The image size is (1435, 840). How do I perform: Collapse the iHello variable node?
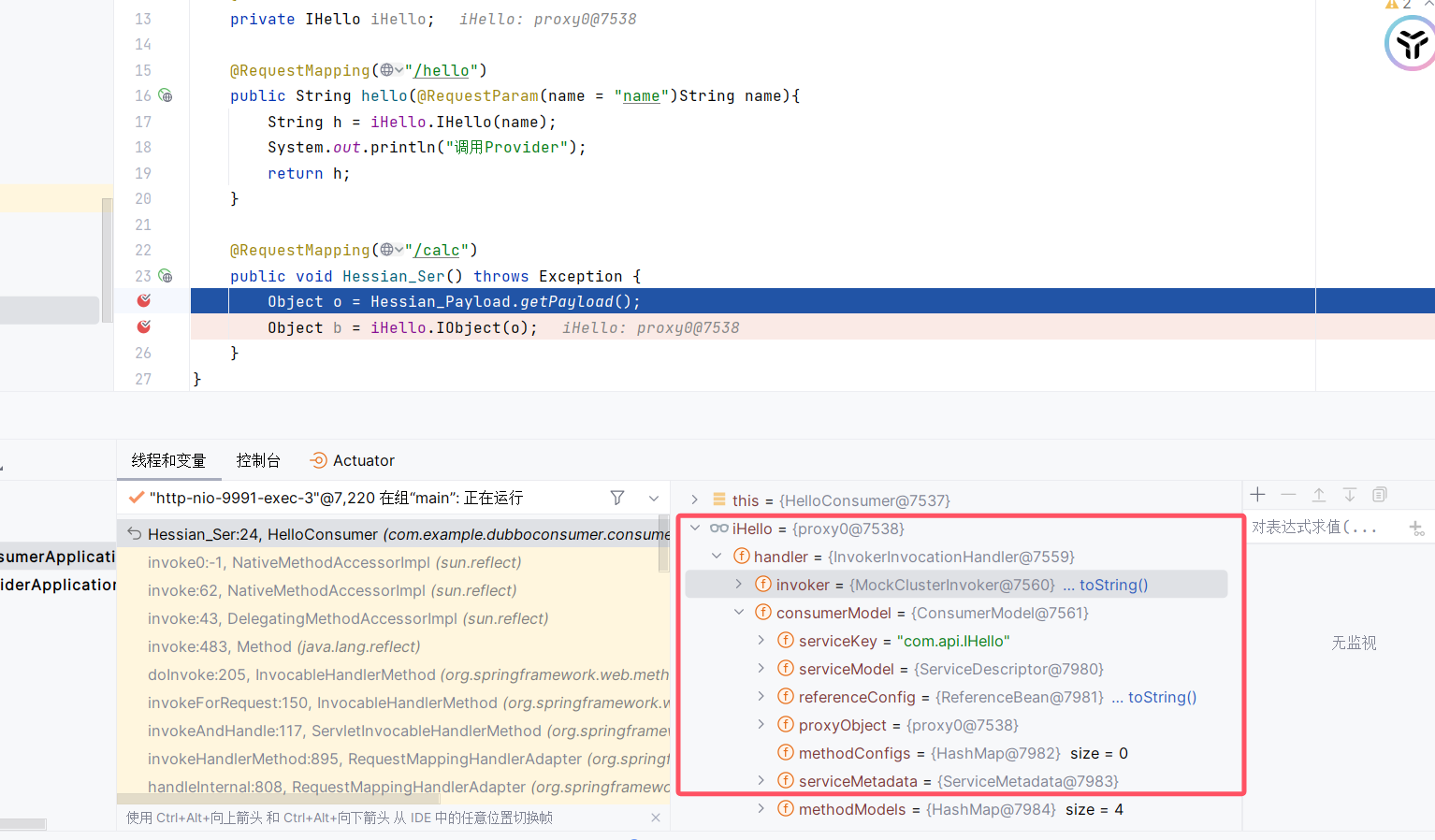695,529
